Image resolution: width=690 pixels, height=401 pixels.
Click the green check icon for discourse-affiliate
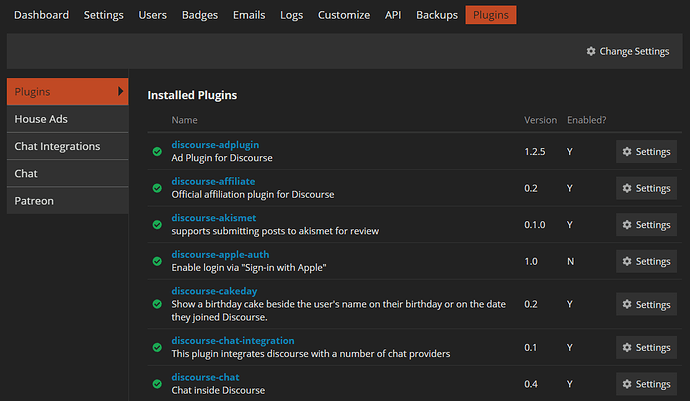tap(157, 188)
